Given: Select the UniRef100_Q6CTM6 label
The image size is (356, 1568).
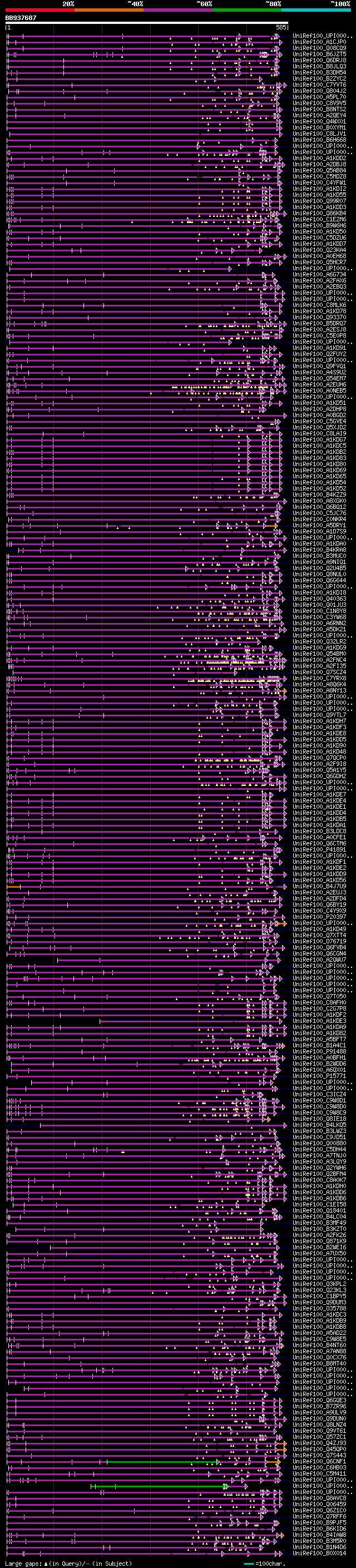Looking at the screenshot, I should tap(319, 843).
